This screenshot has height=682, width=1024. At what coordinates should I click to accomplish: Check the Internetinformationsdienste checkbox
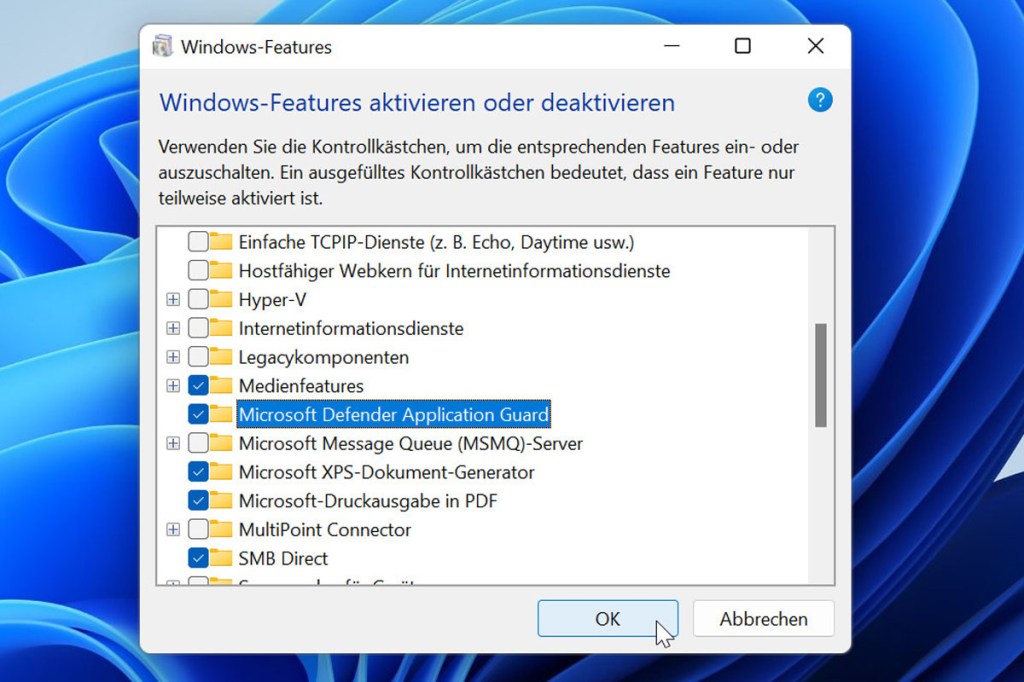[x=198, y=328]
